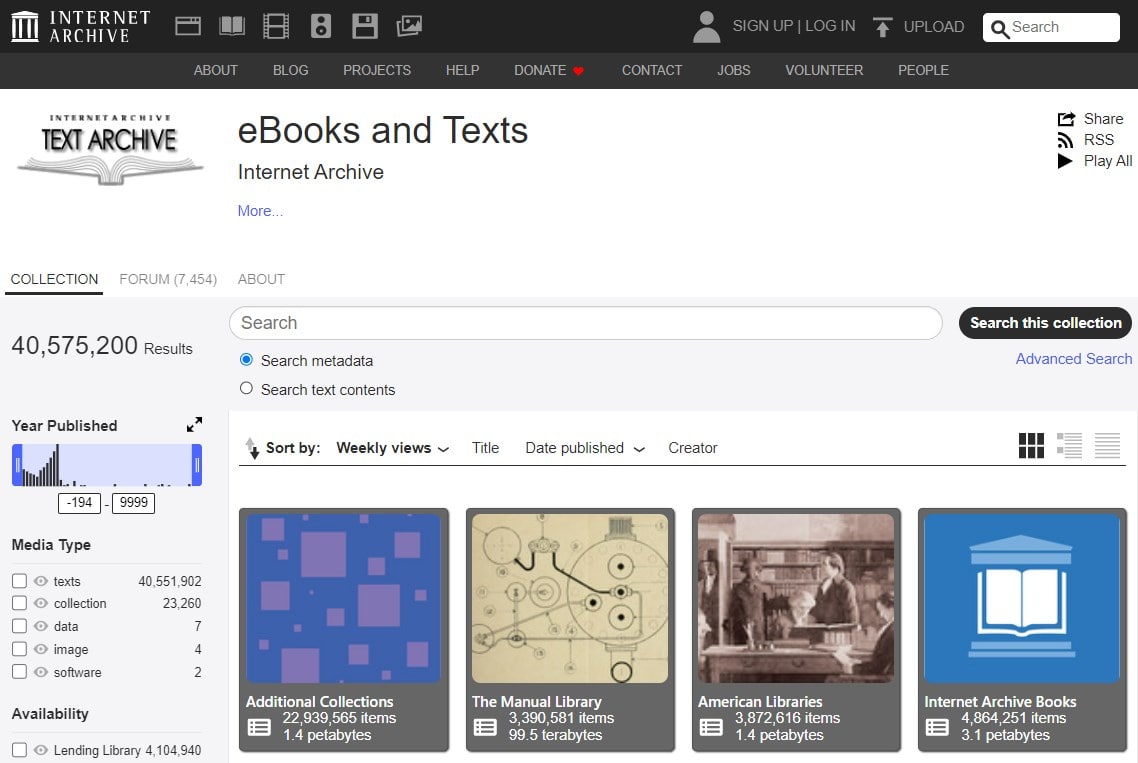Image resolution: width=1138 pixels, height=763 pixels.
Task: Switch to the FORUM tab
Action: tap(168, 279)
